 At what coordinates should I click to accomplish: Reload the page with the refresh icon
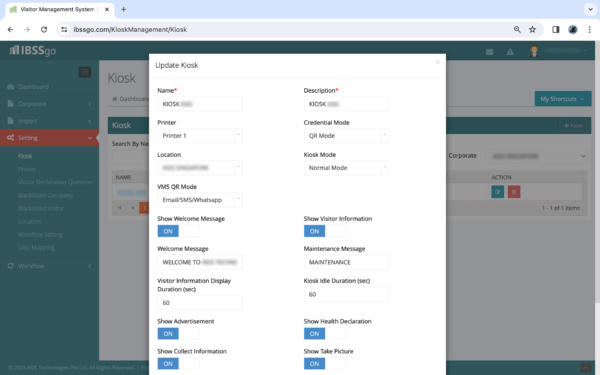point(44,29)
